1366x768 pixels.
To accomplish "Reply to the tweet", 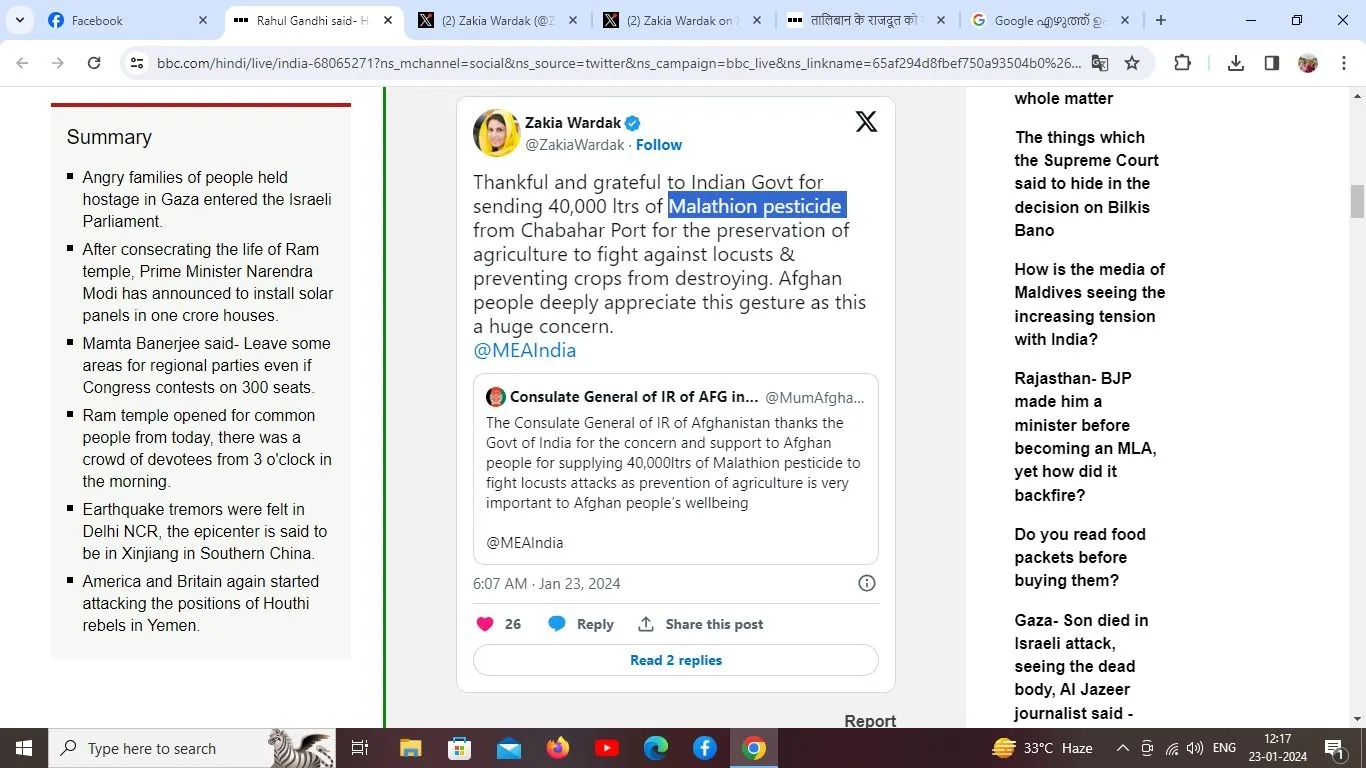I will (581, 624).
